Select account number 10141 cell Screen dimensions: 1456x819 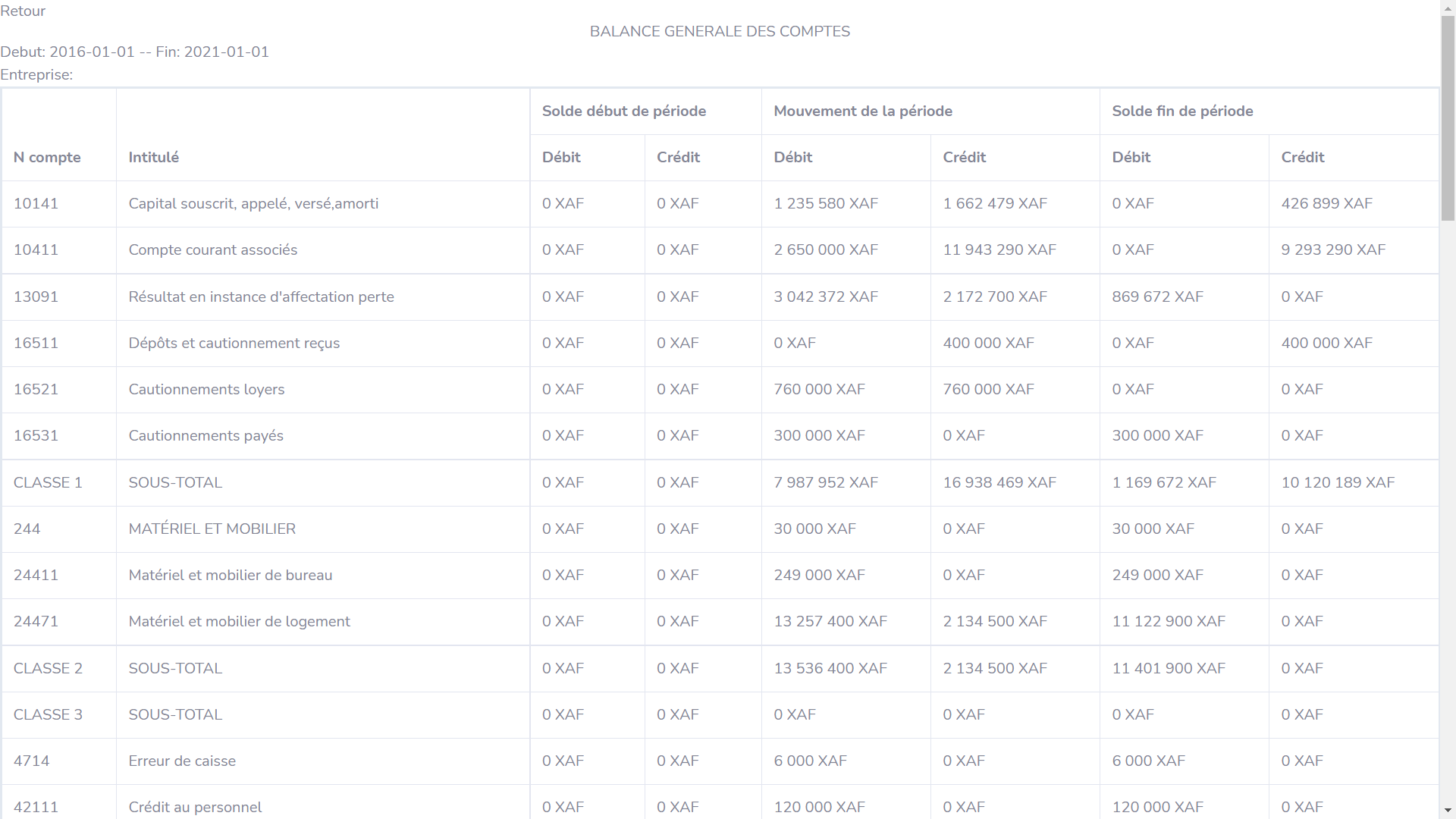click(x=36, y=203)
